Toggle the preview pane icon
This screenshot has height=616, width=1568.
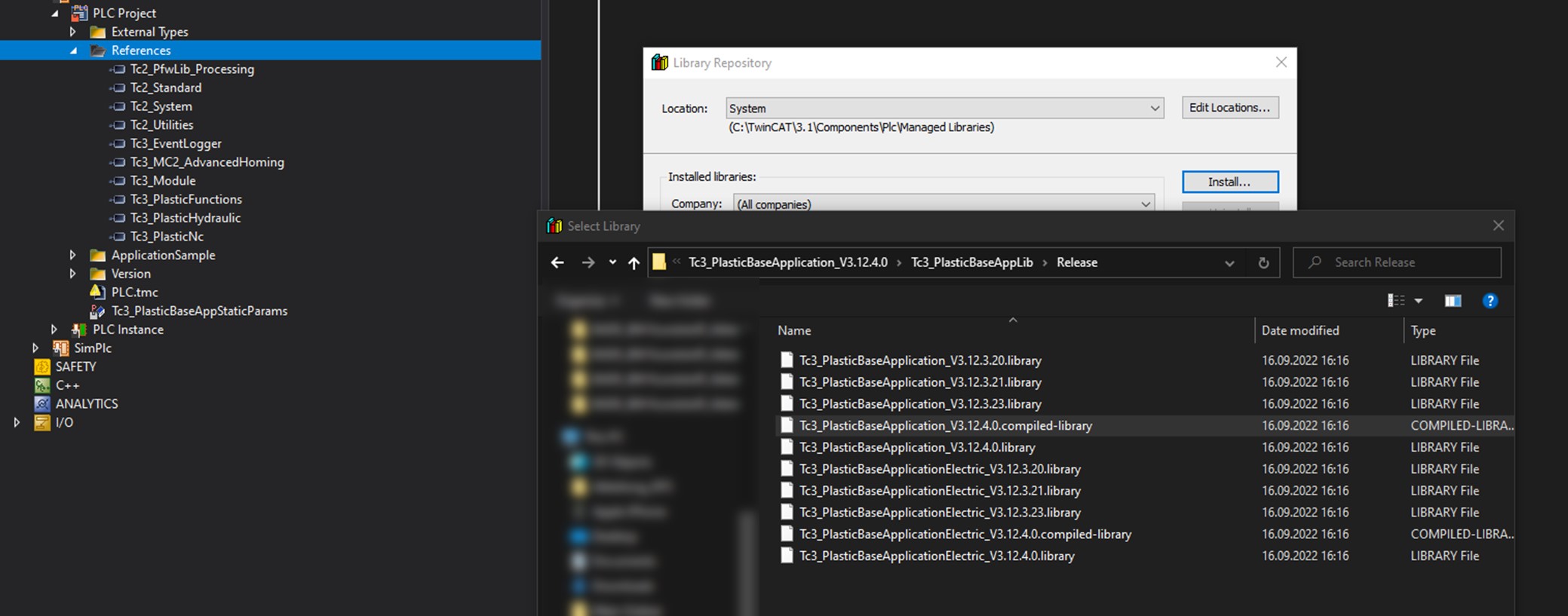click(x=1453, y=301)
